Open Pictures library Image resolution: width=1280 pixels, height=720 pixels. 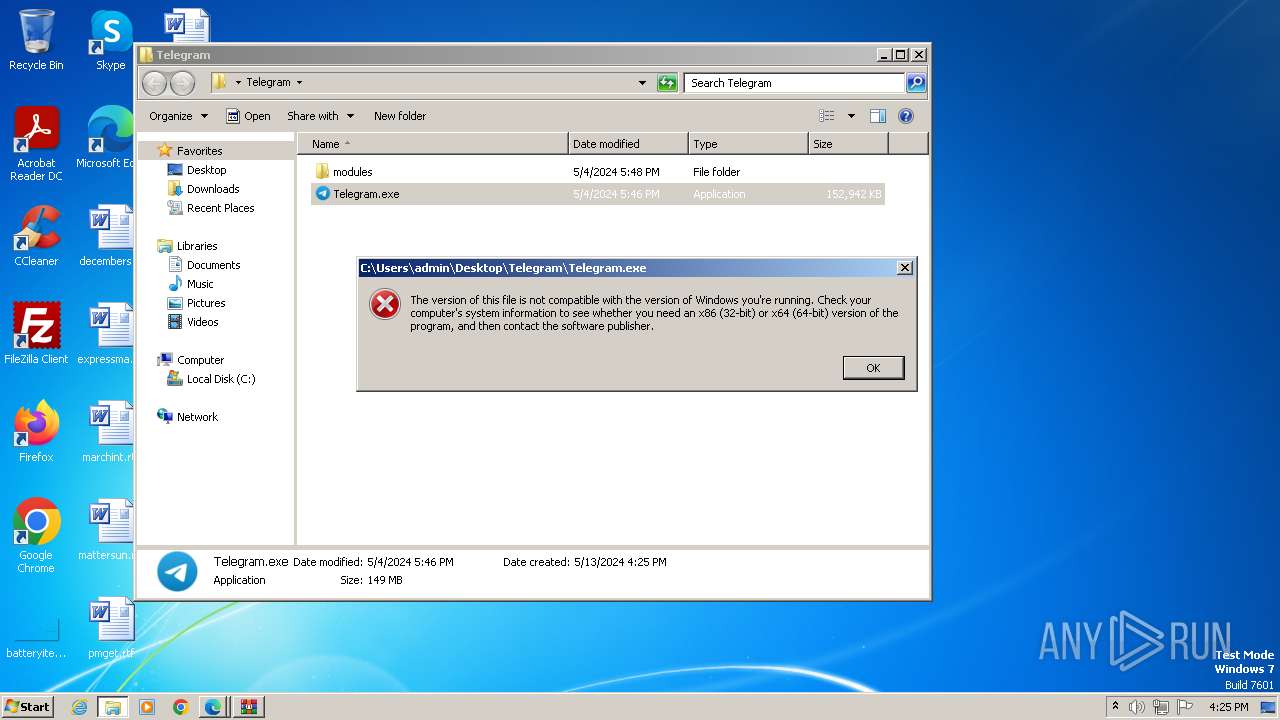point(206,303)
